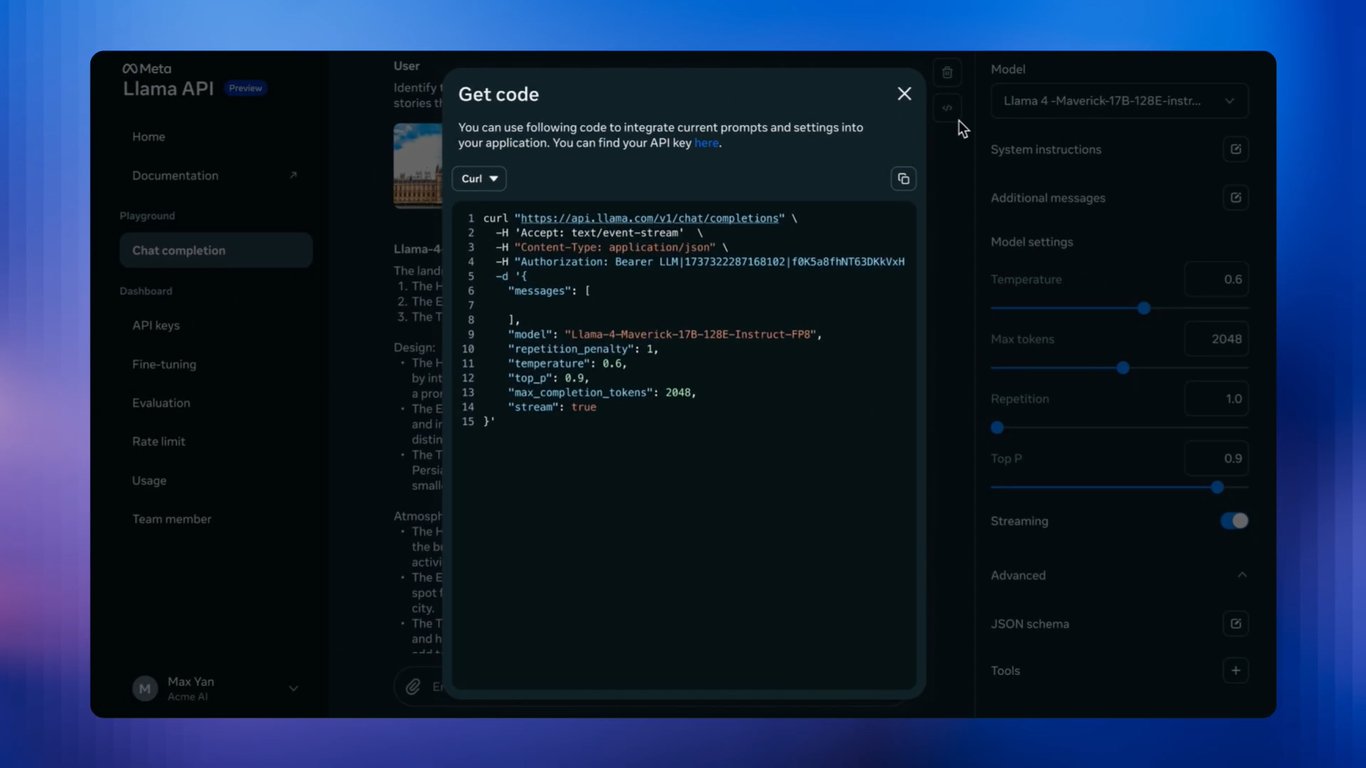Open the Curl language dropdown
Screen dimensions: 1366x768
tap(479, 179)
